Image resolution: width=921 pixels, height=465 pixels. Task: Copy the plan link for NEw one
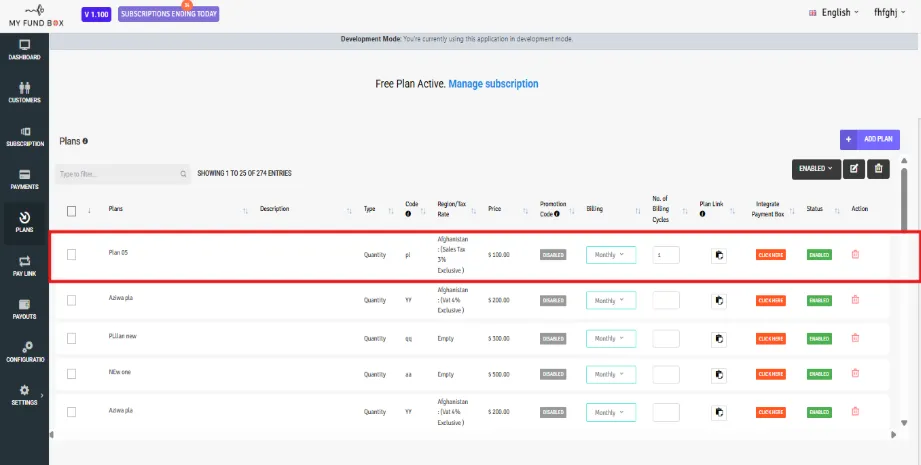718,375
